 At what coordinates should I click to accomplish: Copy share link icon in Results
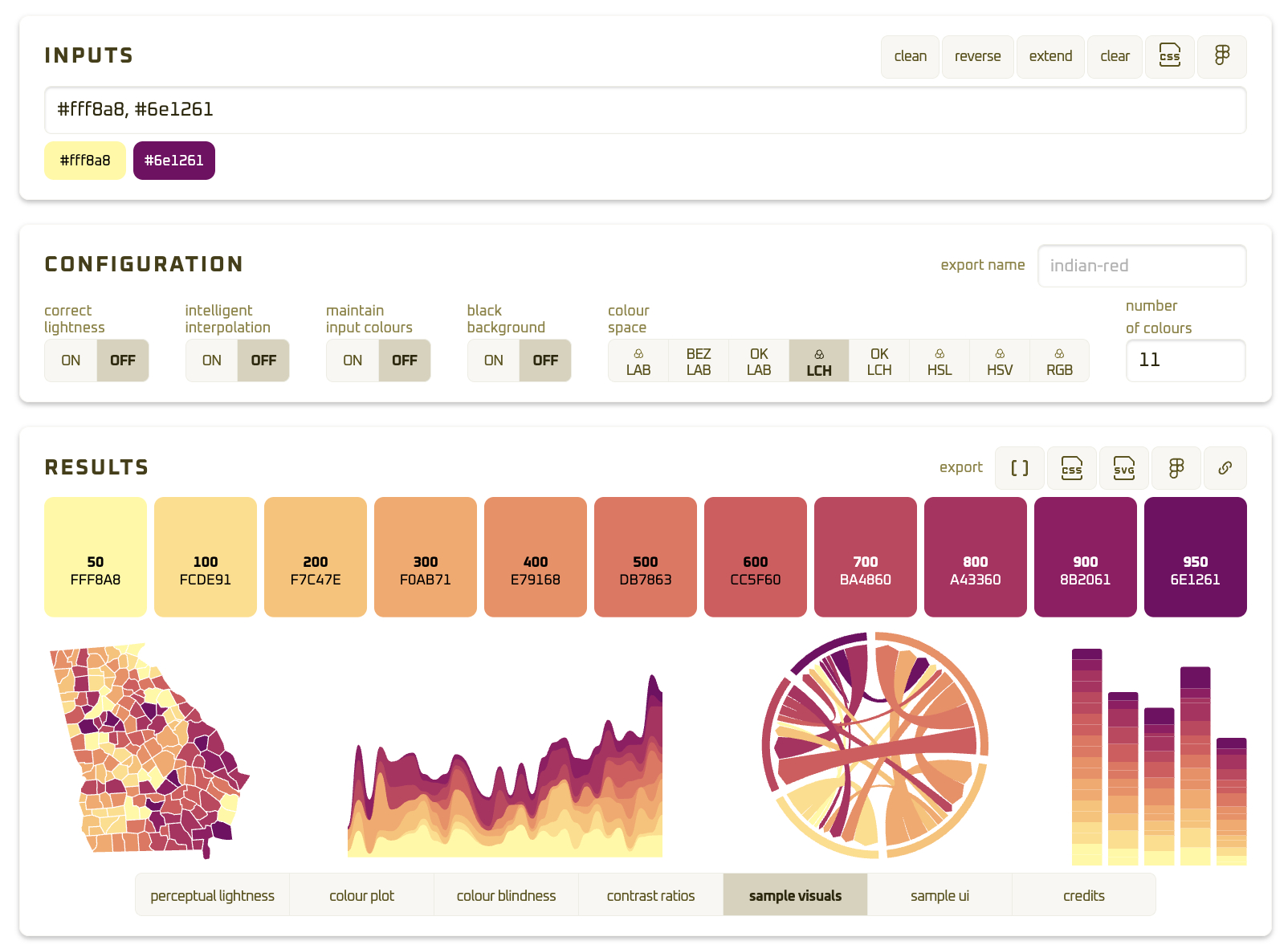pyautogui.click(x=1225, y=468)
